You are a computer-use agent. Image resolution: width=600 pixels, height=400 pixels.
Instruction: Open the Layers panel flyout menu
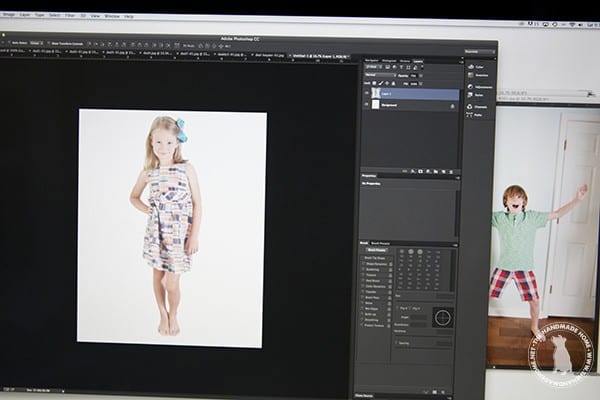pos(461,62)
